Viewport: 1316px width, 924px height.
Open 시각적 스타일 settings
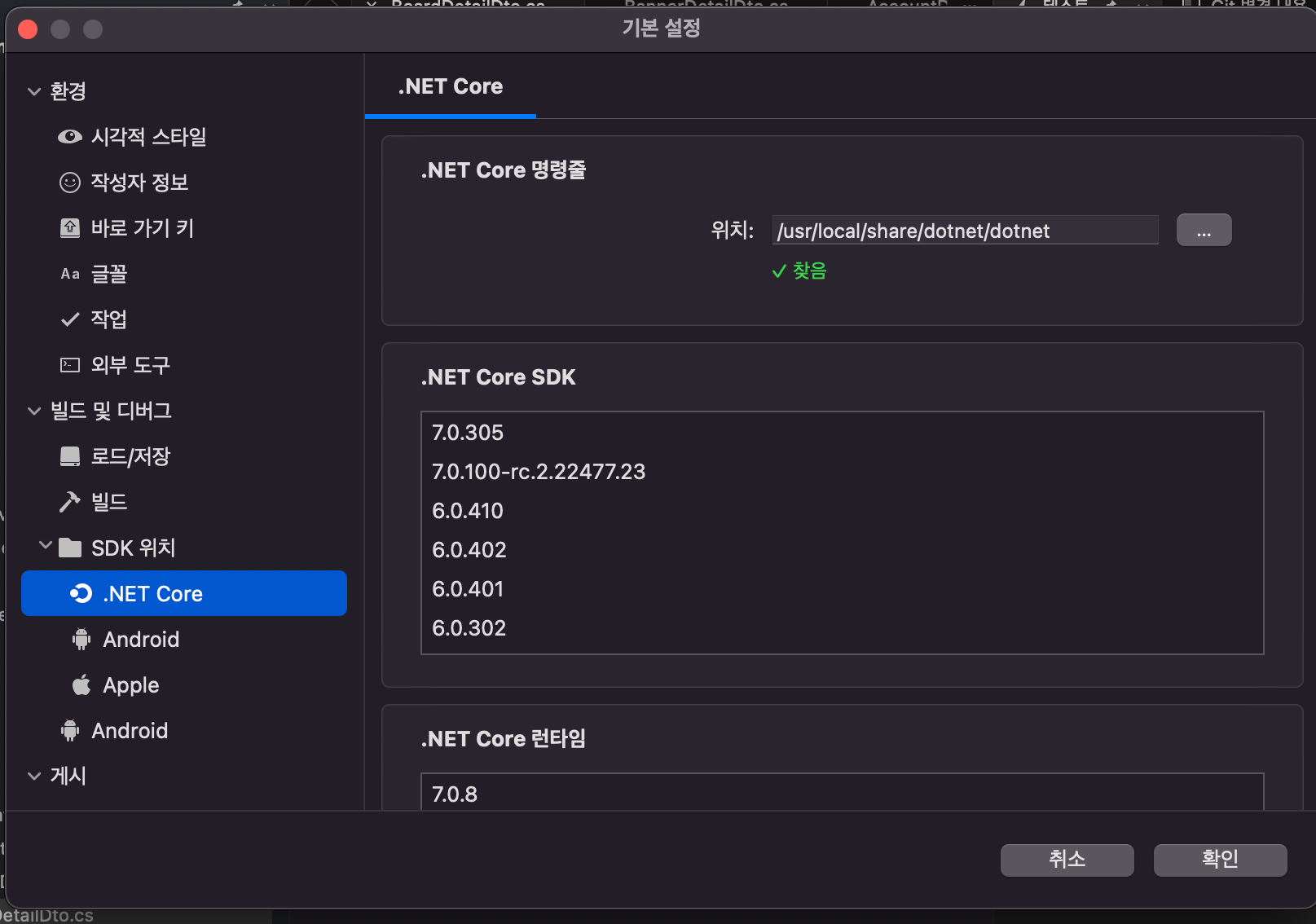coord(148,137)
